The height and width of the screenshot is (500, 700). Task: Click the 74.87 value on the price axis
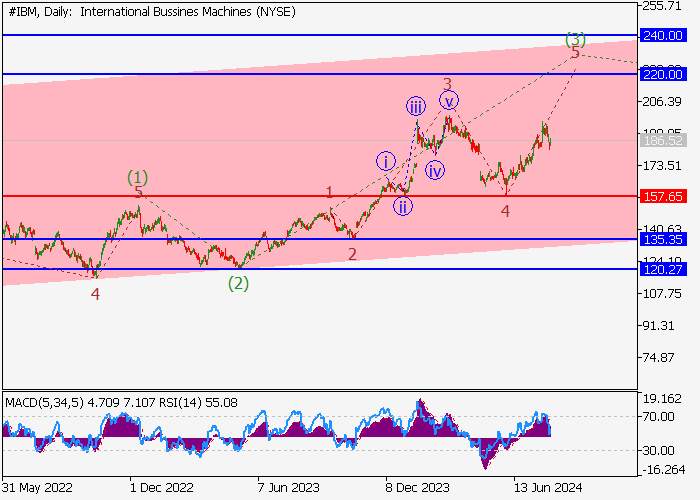click(x=658, y=358)
